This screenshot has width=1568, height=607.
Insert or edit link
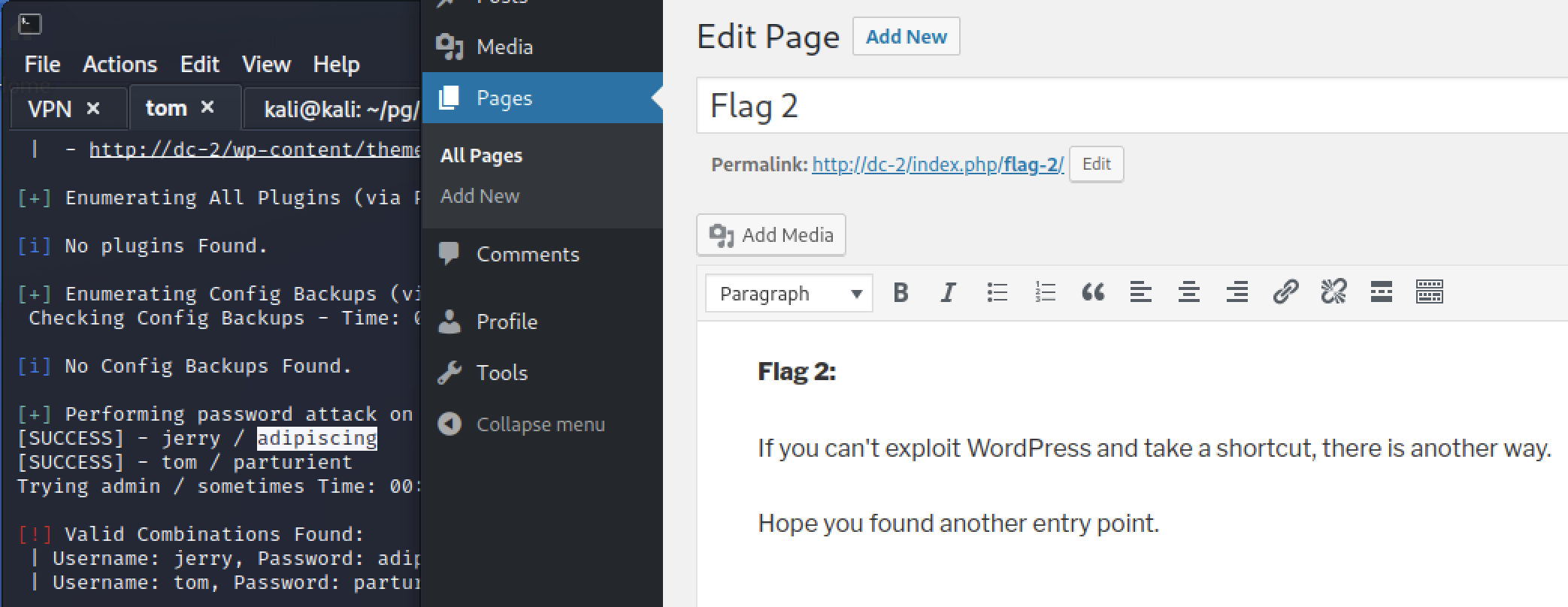1285,292
